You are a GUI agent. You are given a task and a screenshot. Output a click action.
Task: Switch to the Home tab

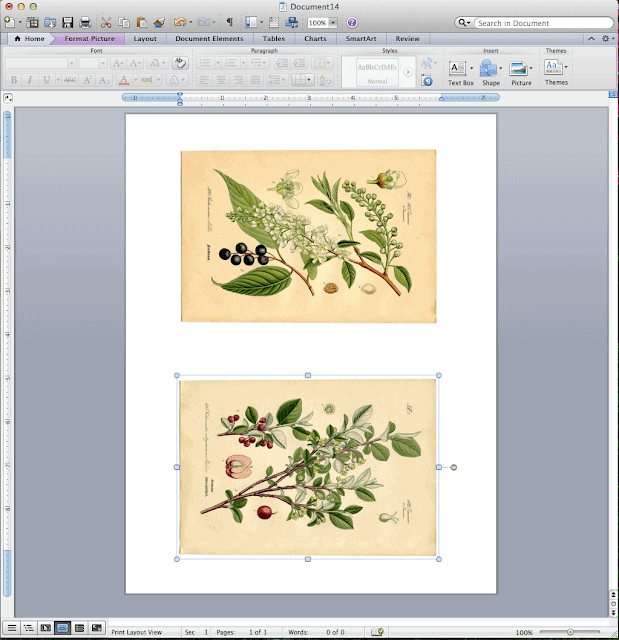pyautogui.click(x=29, y=39)
